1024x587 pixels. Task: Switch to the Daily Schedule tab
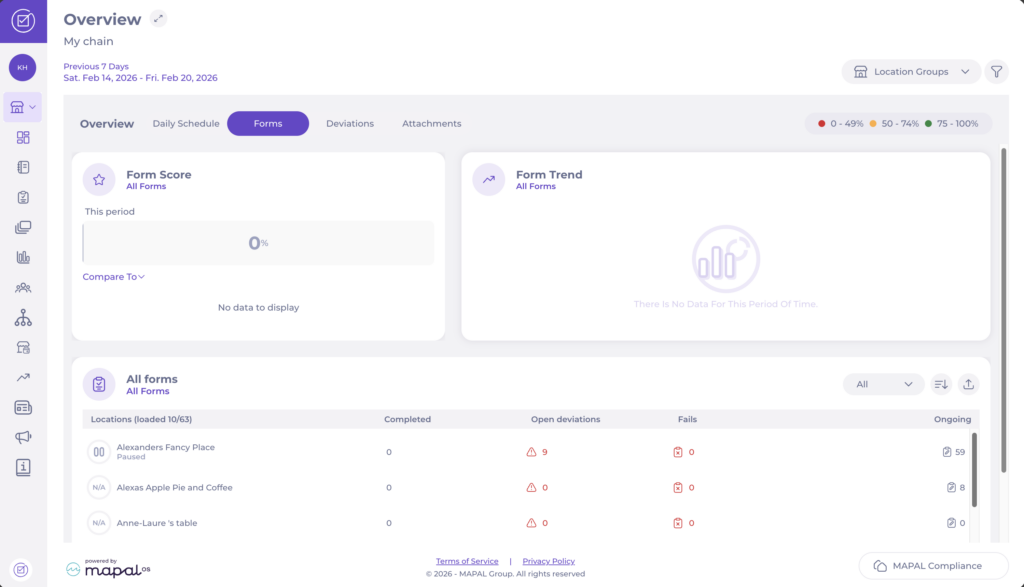click(x=186, y=124)
